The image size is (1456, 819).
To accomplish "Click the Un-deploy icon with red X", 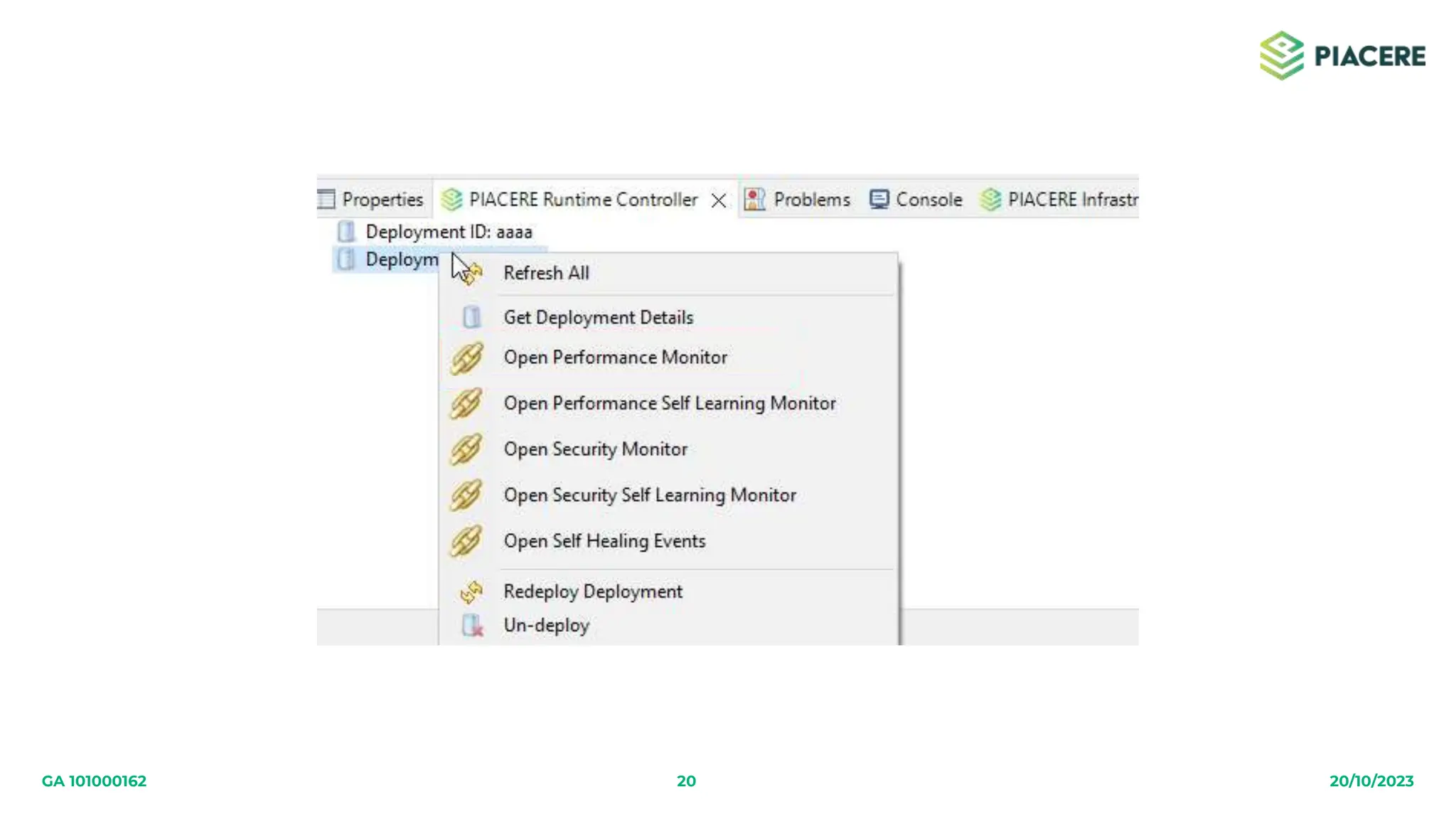I will click(472, 626).
